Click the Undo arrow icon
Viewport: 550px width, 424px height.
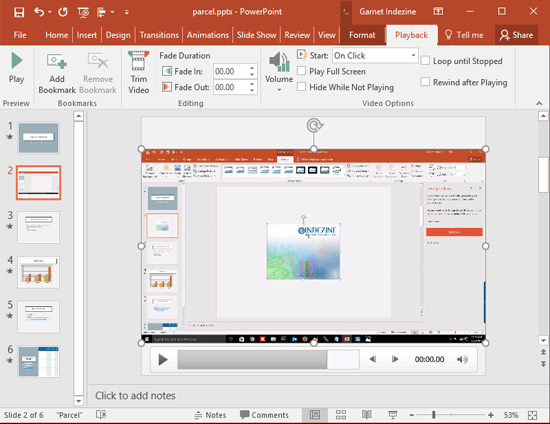(x=39, y=12)
